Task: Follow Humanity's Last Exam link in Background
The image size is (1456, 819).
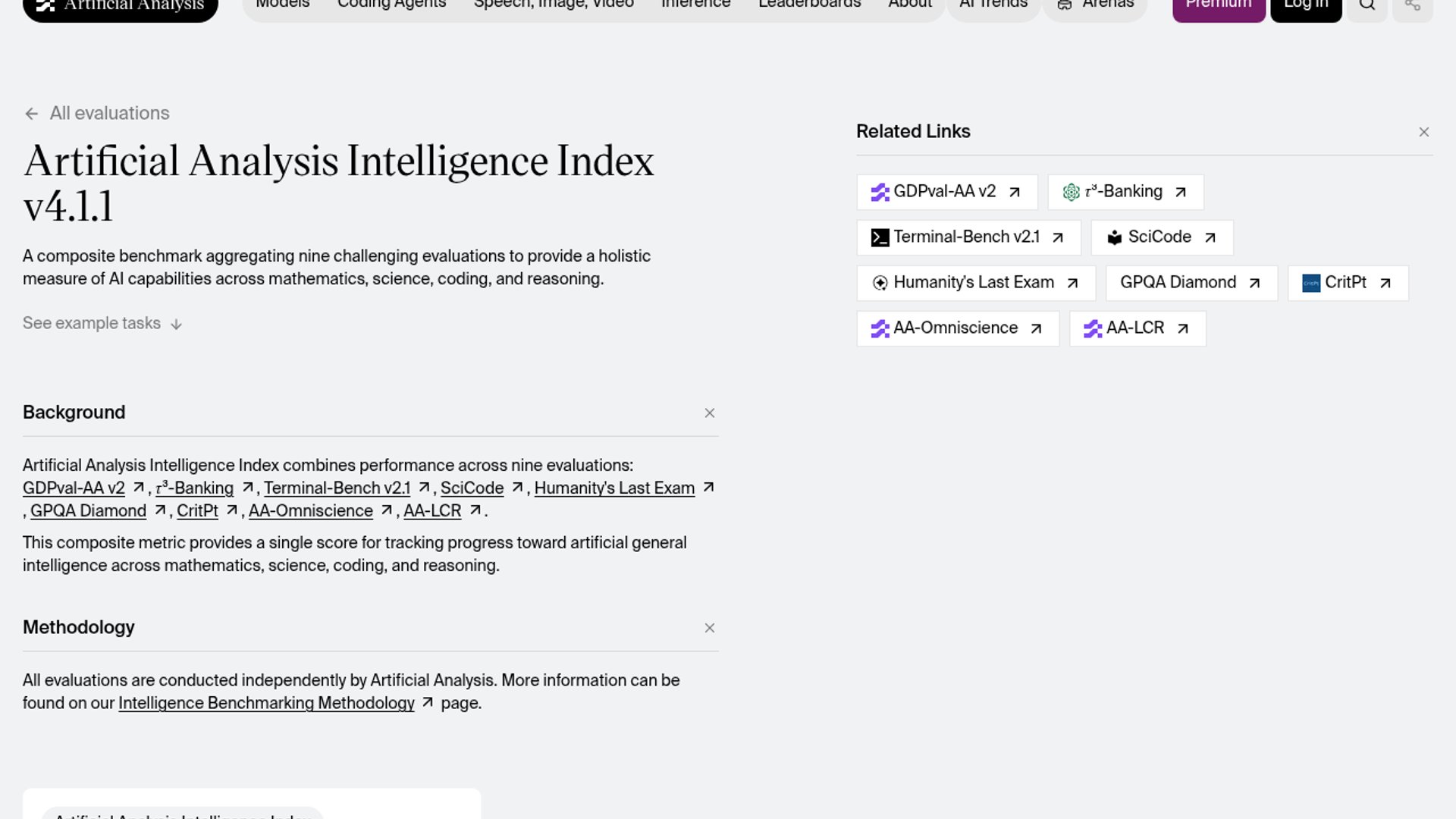Action: point(614,488)
